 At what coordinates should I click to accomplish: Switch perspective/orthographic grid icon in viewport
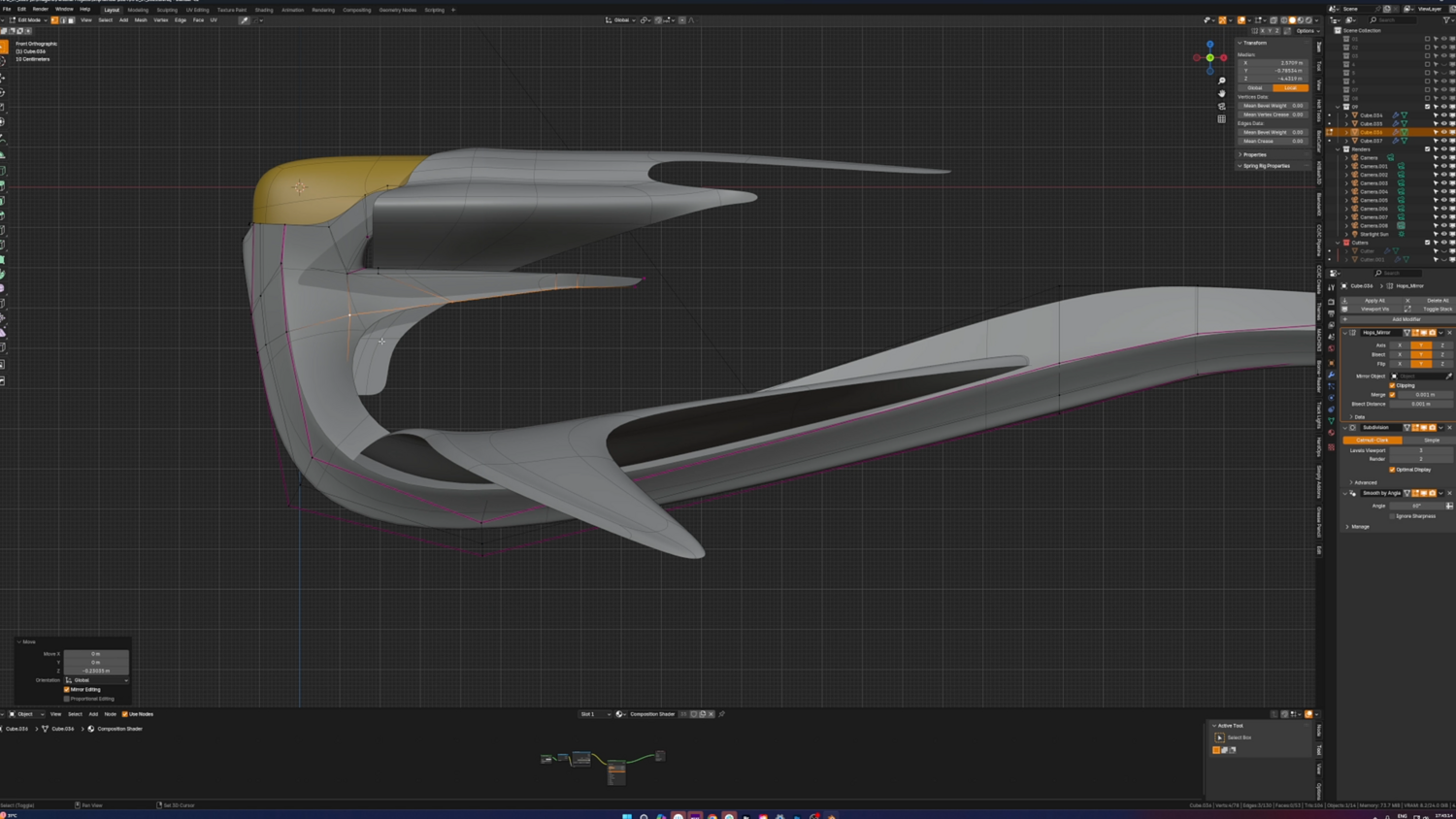(x=1221, y=118)
